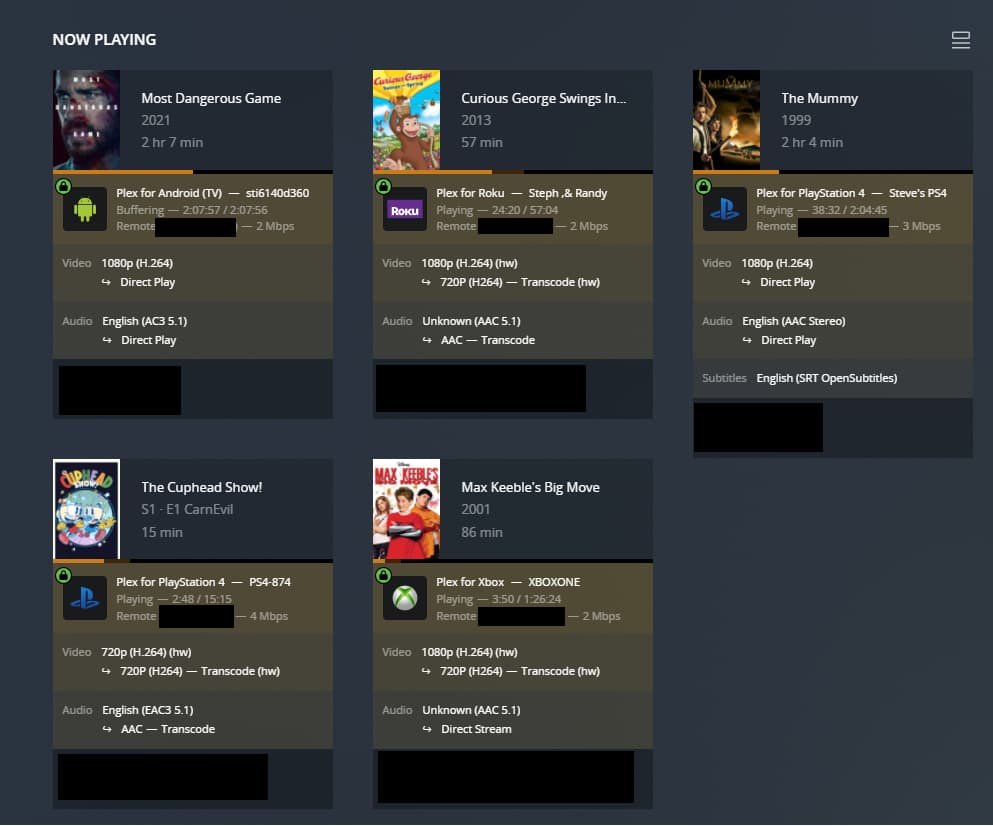Open The Cuphead Show! poster thumbnail
The width and height of the screenshot is (993, 826).
tap(86, 509)
